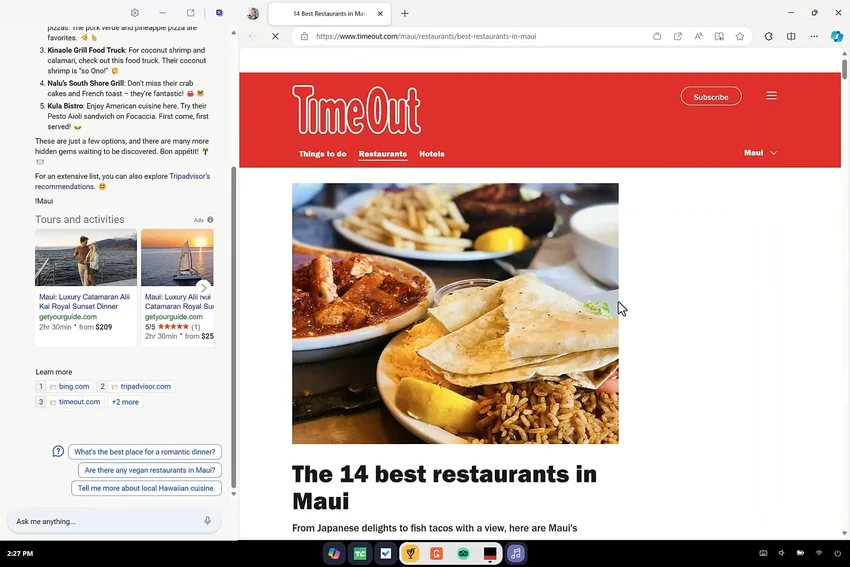Click the address bar URL

[x=426, y=36]
